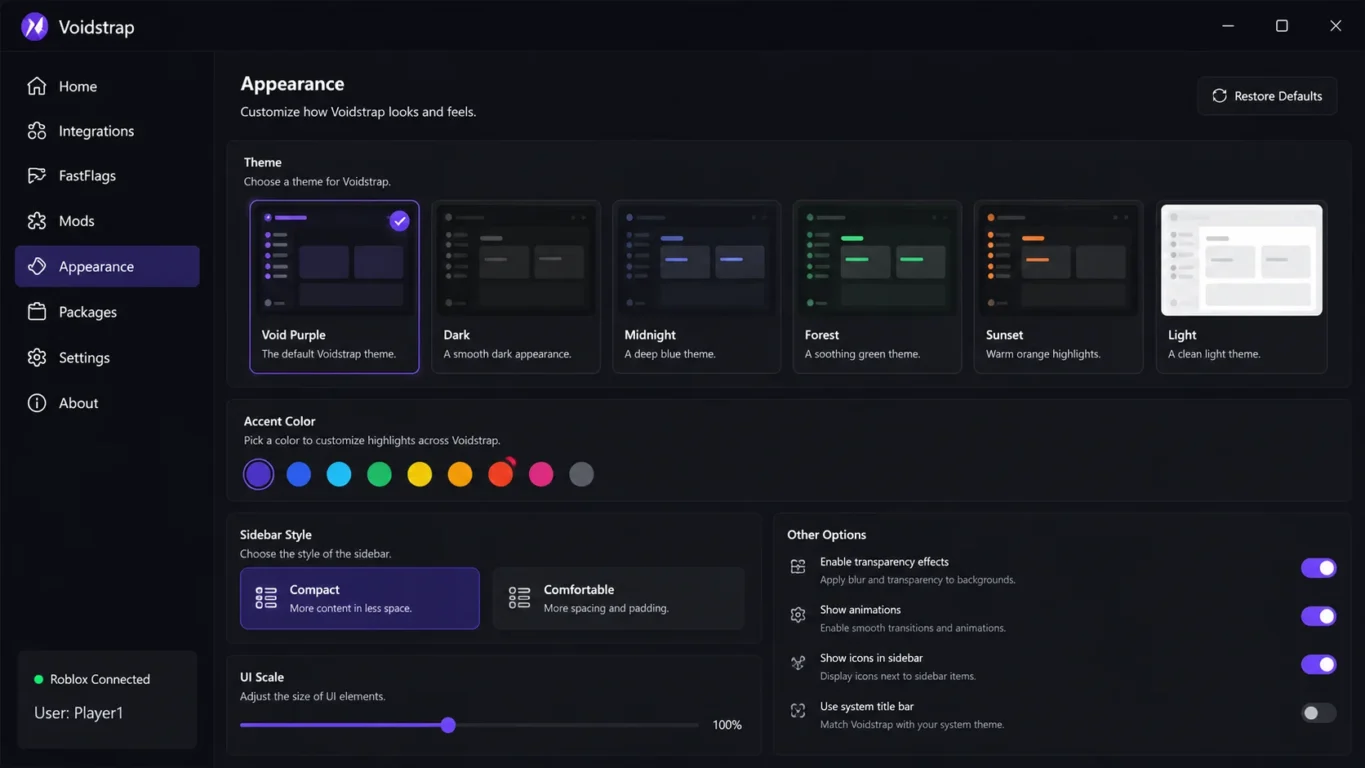Enable Use system title bar switch
The image size is (1365, 768).
pyautogui.click(x=1318, y=713)
